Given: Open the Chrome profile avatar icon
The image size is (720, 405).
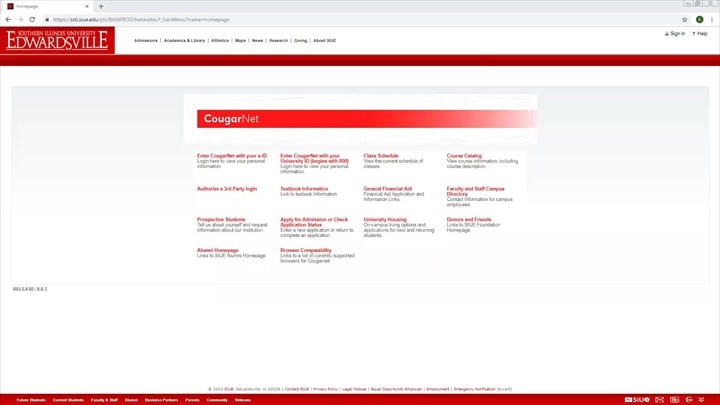Looking at the screenshot, I should pyautogui.click(x=700, y=19).
